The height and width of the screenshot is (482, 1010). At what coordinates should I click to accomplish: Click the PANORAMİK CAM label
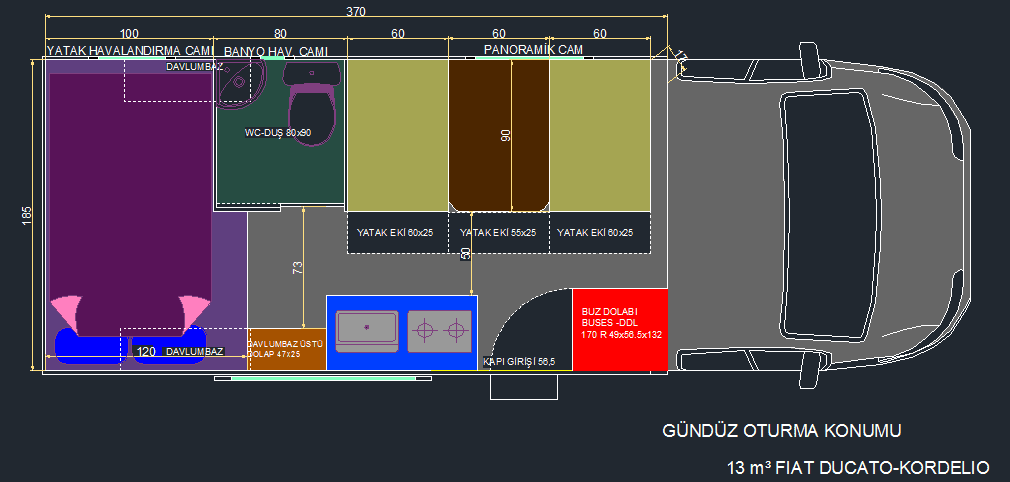click(533, 49)
